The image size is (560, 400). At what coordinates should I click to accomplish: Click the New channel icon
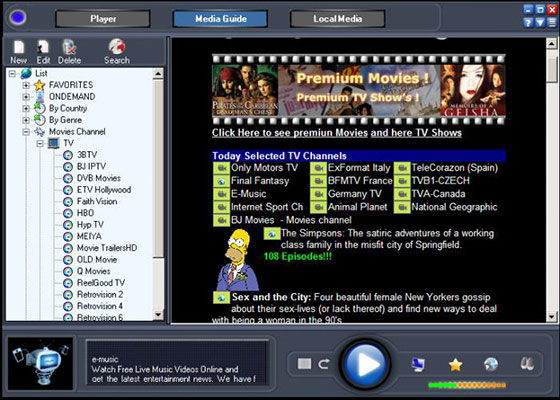pos(19,48)
